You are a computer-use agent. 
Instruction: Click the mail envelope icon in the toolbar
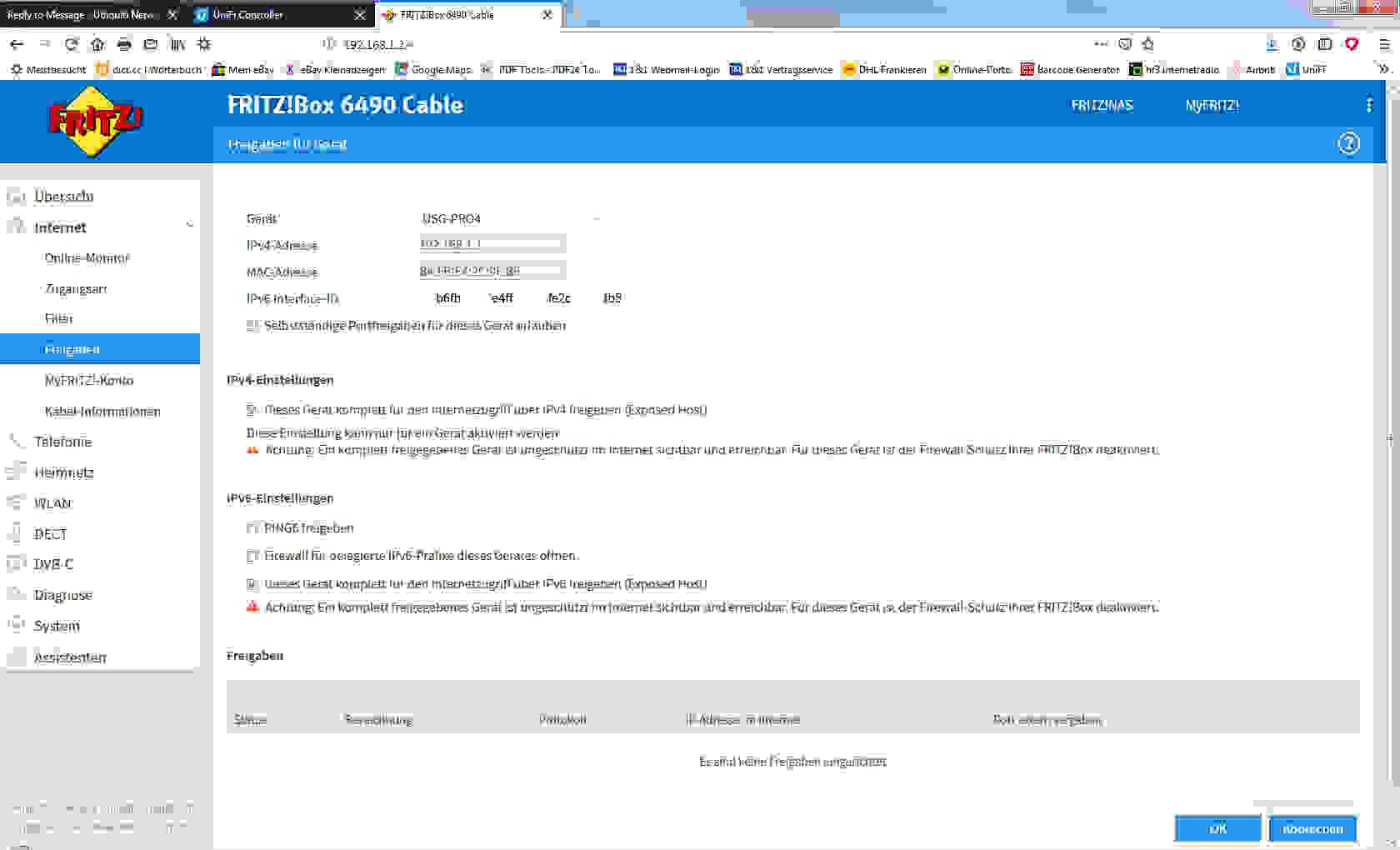click(151, 44)
